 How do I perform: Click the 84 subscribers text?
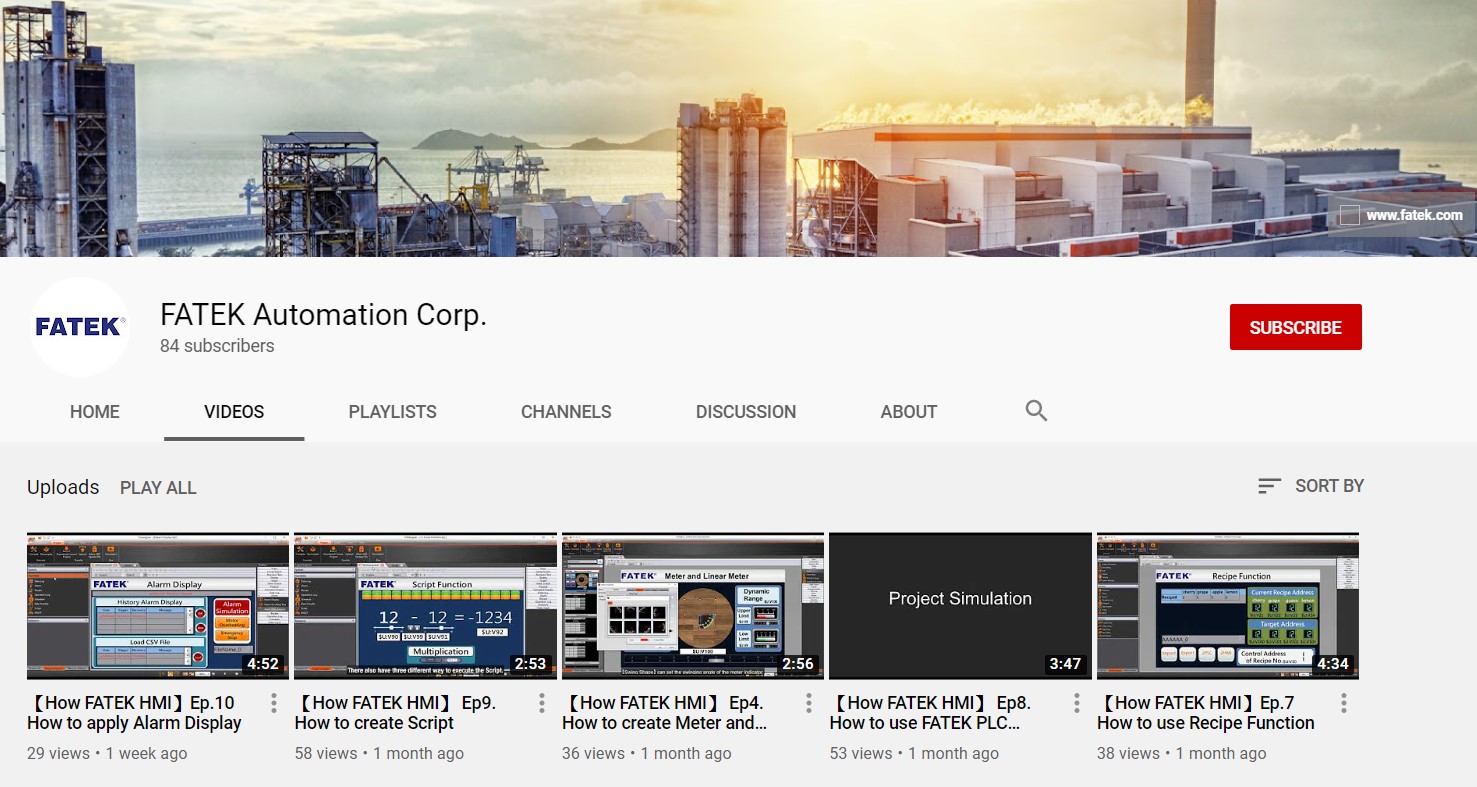(217, 346)
